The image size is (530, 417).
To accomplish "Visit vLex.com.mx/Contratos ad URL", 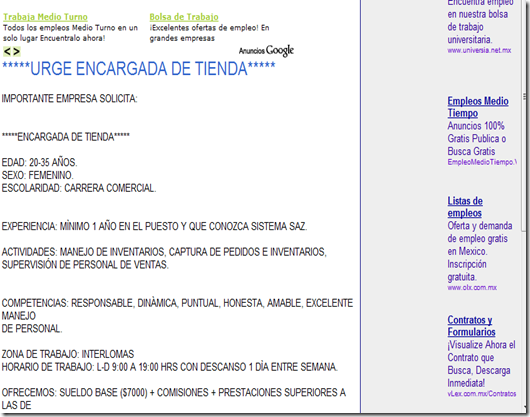I will 482,394.
